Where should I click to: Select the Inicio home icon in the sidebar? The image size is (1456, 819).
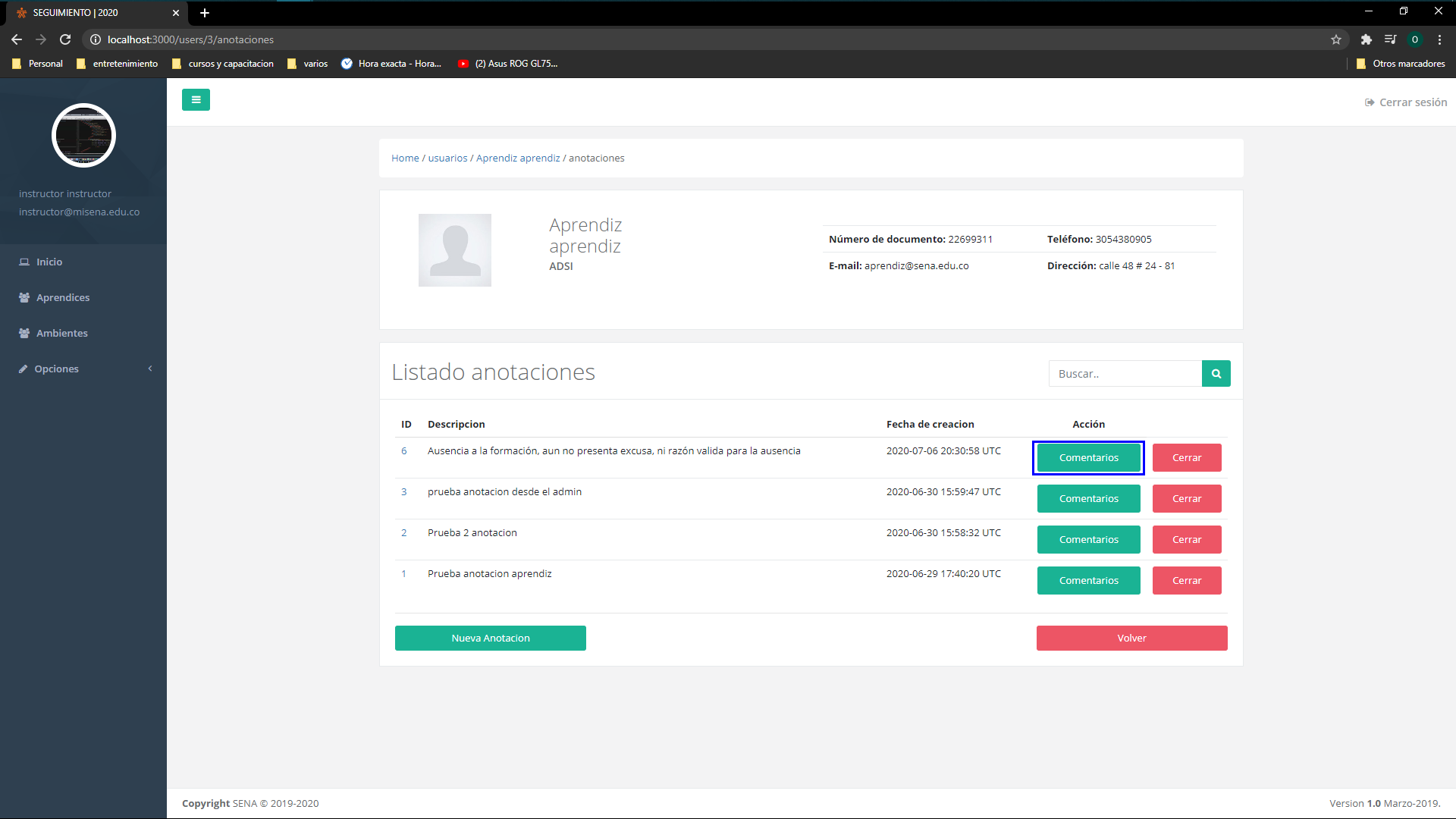pyautogui.click(x=25, y=262)
